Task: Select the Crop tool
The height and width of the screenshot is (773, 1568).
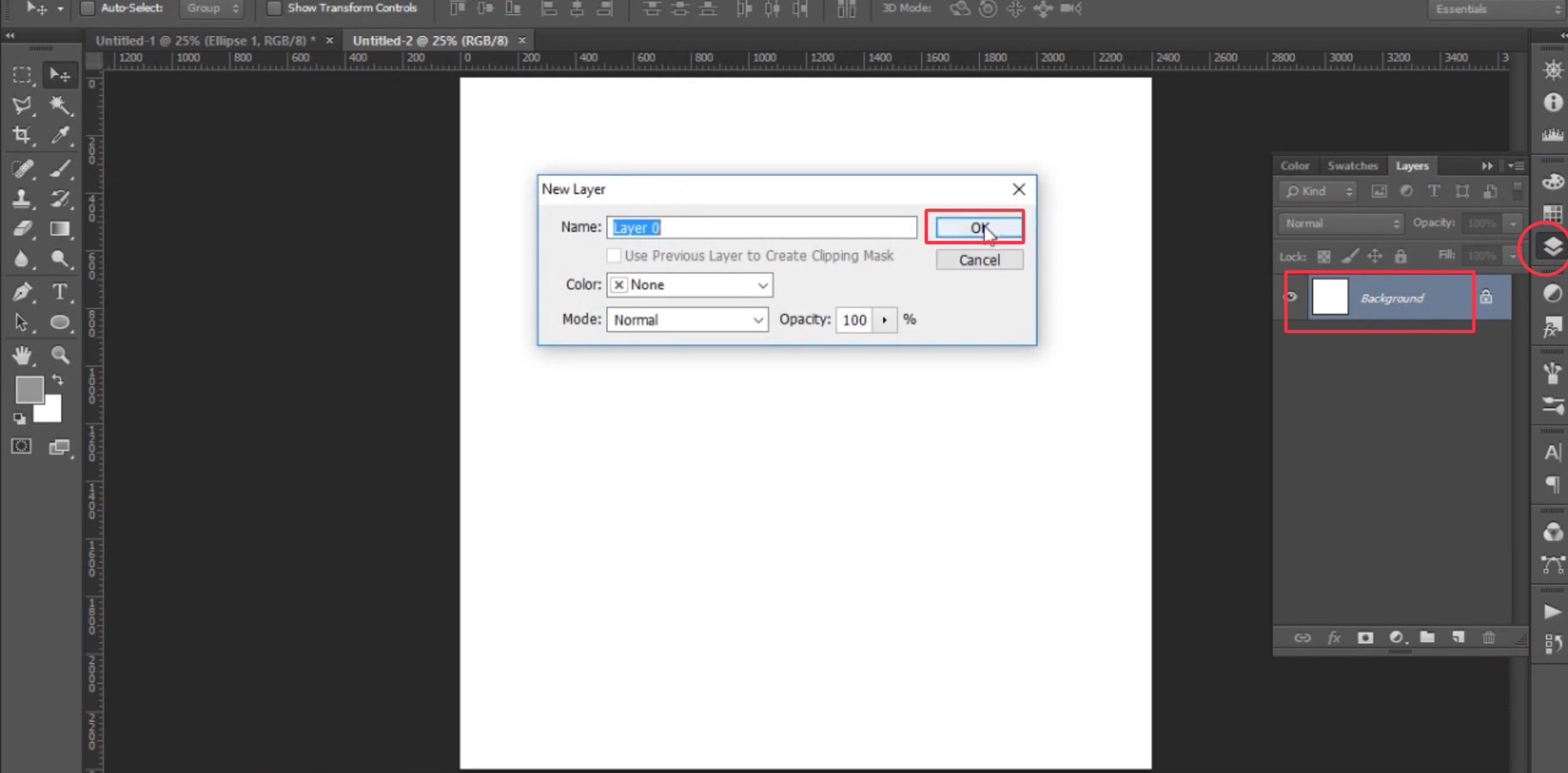Action: 22,136
